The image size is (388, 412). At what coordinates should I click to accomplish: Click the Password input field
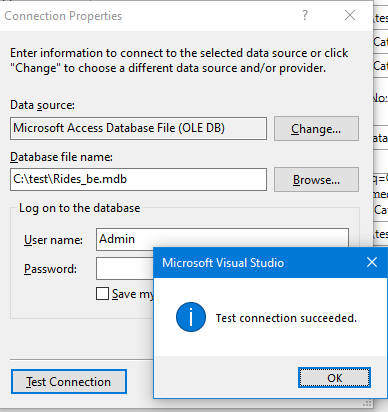125,268
